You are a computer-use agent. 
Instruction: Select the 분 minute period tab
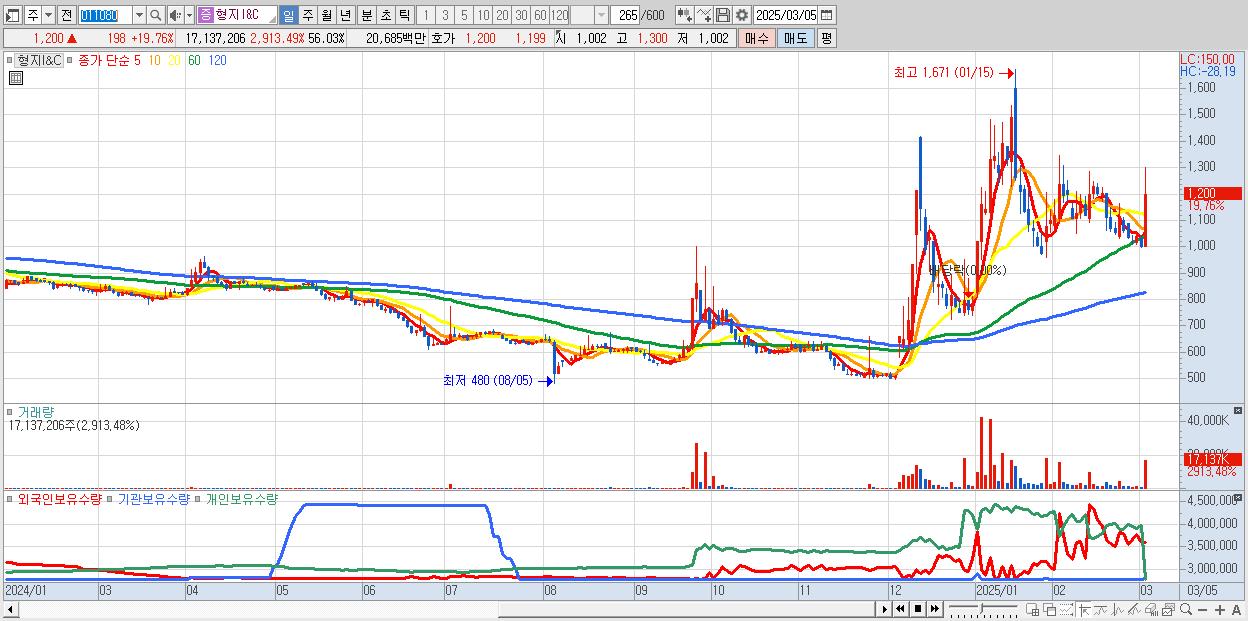point(365,15)
